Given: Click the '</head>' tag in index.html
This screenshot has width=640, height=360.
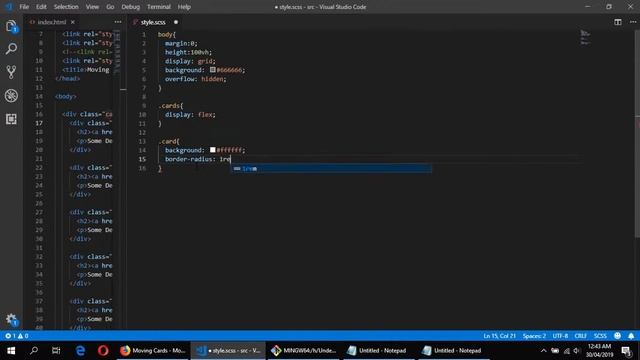Looking at the screenshot, I should pyautogui.click(x=68, y=78).
